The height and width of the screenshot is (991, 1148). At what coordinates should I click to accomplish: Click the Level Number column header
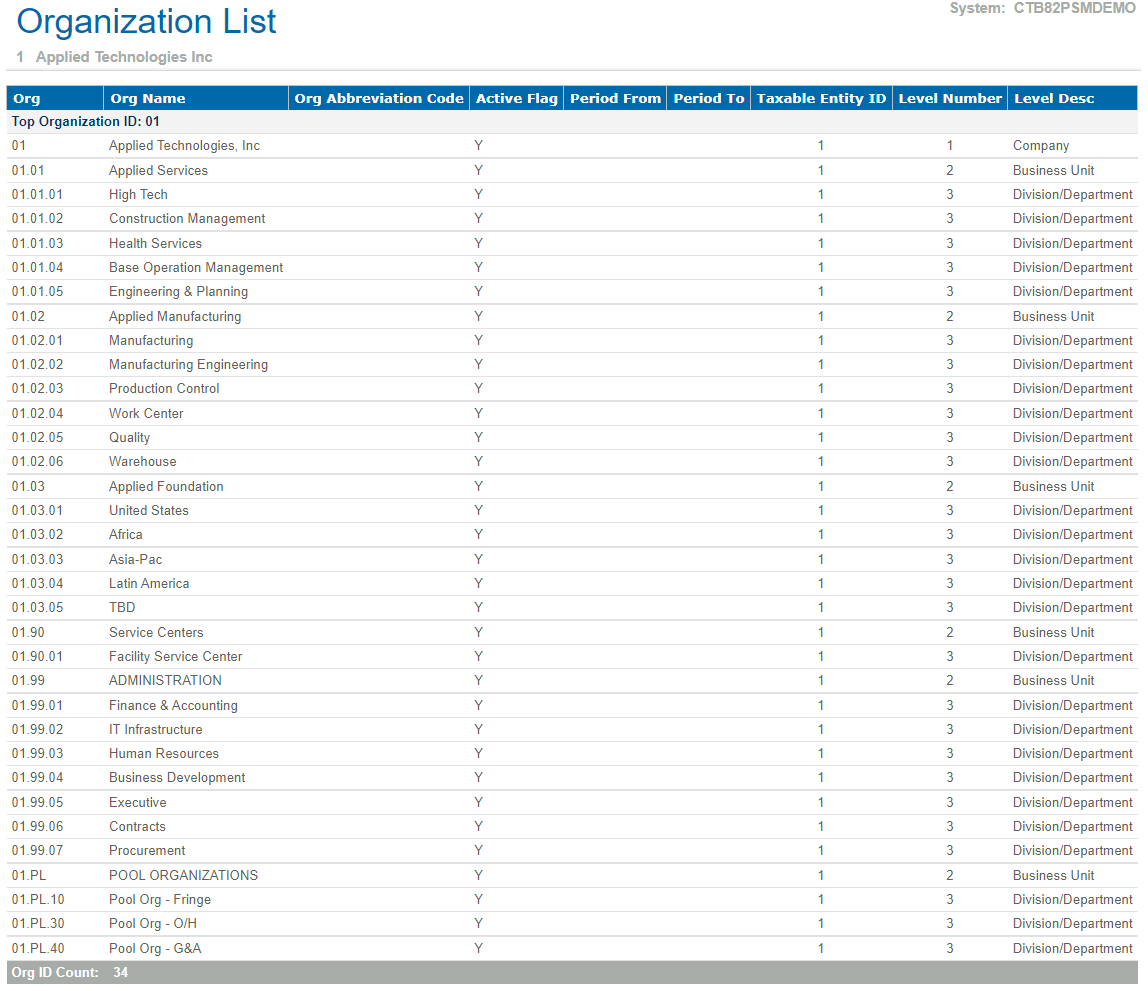pos(949,98)
